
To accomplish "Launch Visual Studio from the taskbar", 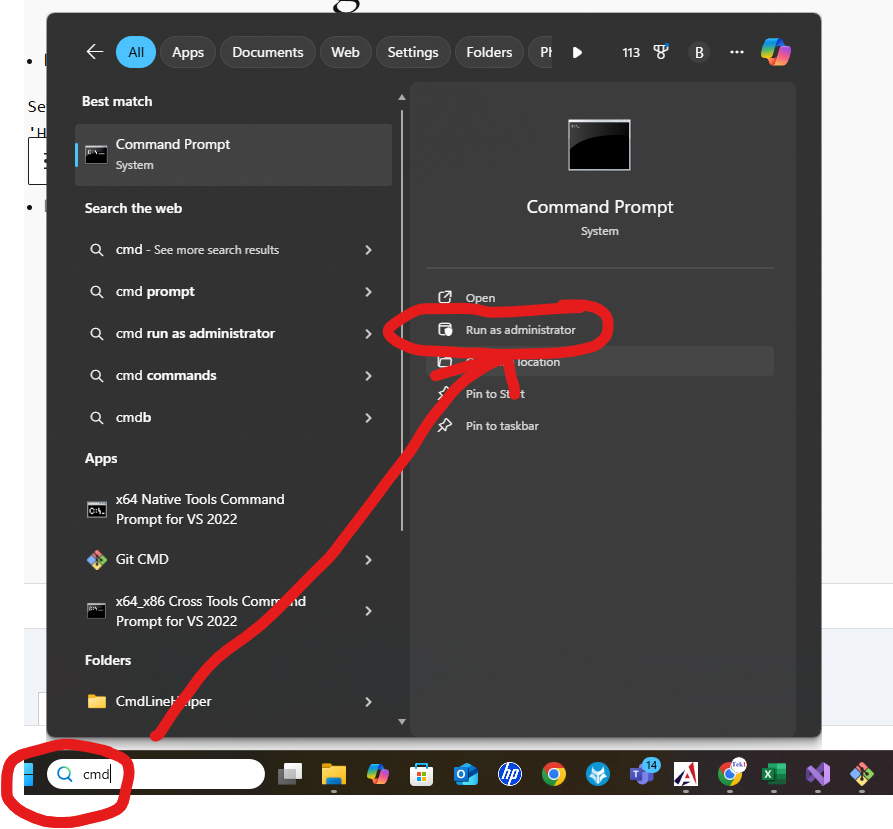I will point(818,773).
